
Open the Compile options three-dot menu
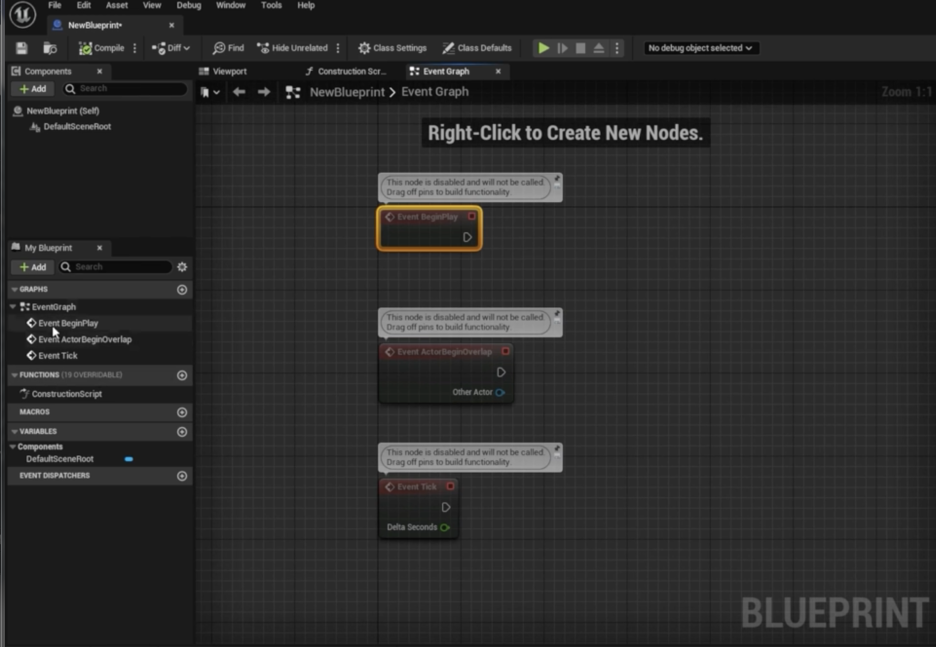point(135,48)
